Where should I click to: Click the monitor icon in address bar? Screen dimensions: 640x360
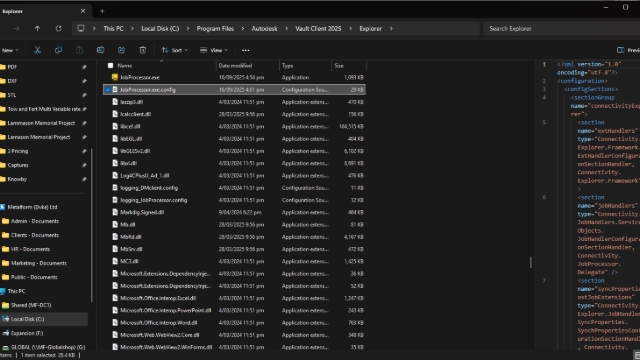[x=81, y=29]
